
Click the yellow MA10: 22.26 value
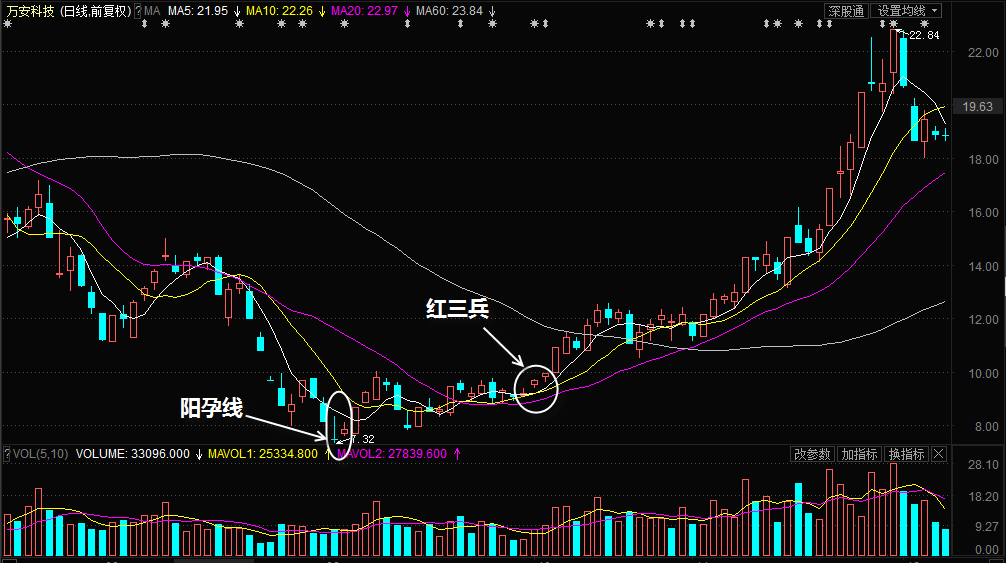(279, 11)
